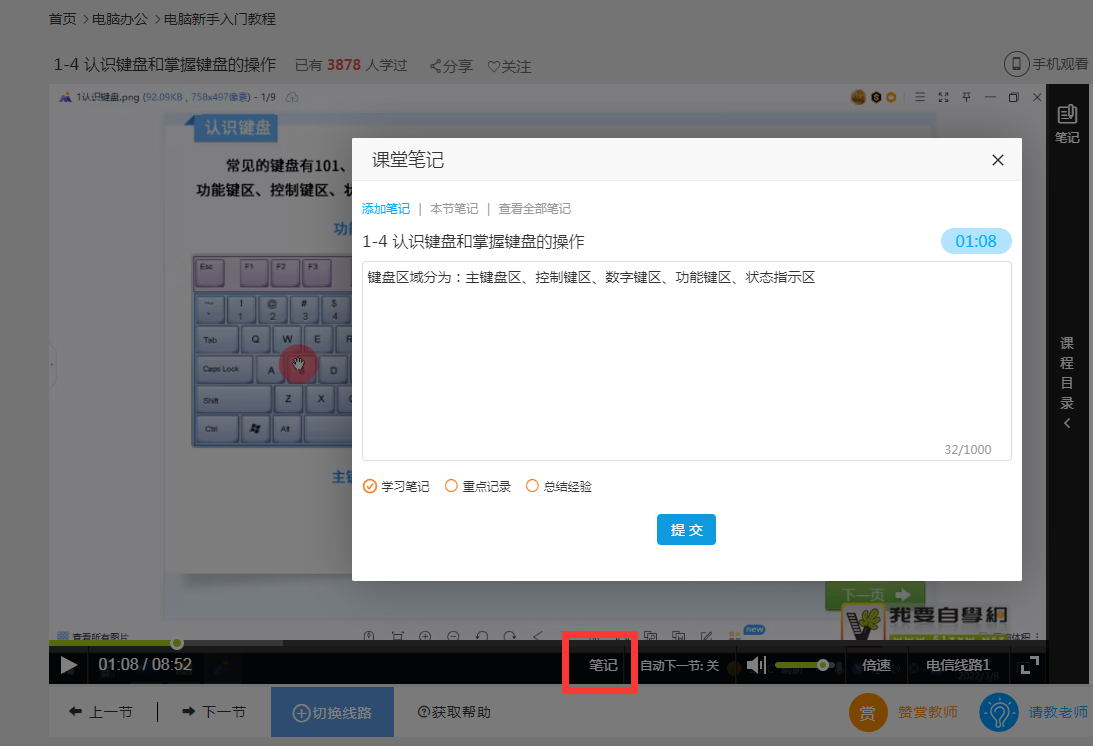Switch to the 查看全部笔记 tab
The width and height of the screenshot is (1093, 746).
(534, 209)
